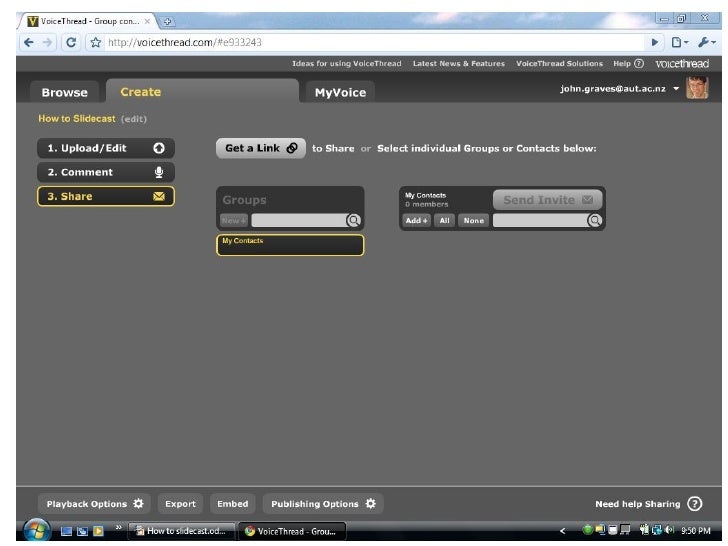Switch to the Browse tab
The height and width of the screenshot is (546, 728).
[x=65, y=92]
